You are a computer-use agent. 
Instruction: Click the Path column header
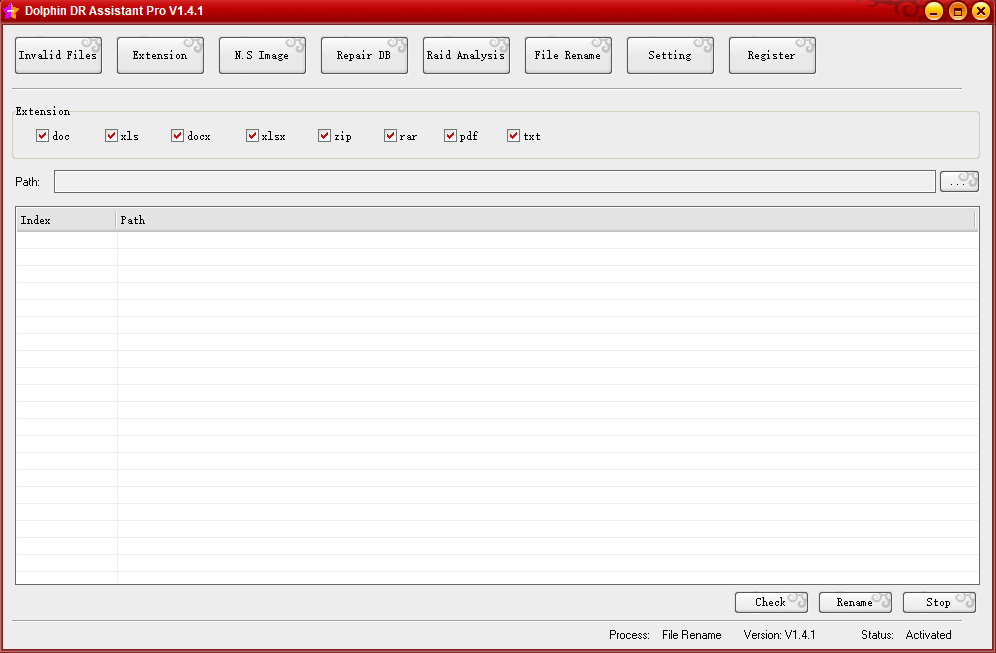545,220
